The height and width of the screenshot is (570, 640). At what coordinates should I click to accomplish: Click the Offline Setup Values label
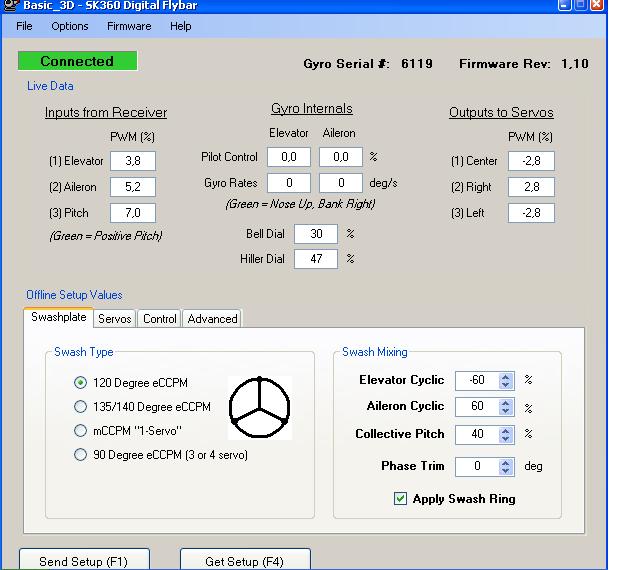point(74,295)
